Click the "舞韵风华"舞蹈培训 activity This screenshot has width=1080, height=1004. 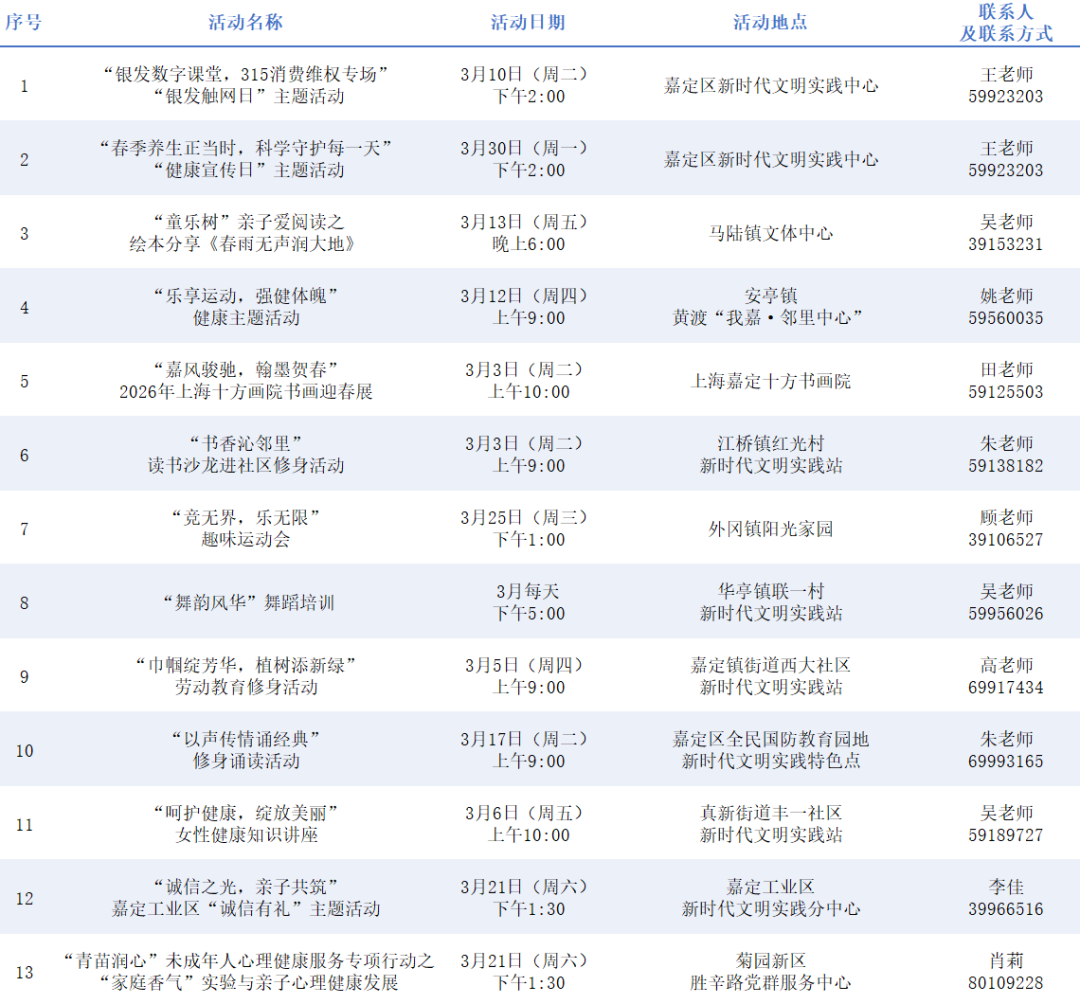click(245, 603)
